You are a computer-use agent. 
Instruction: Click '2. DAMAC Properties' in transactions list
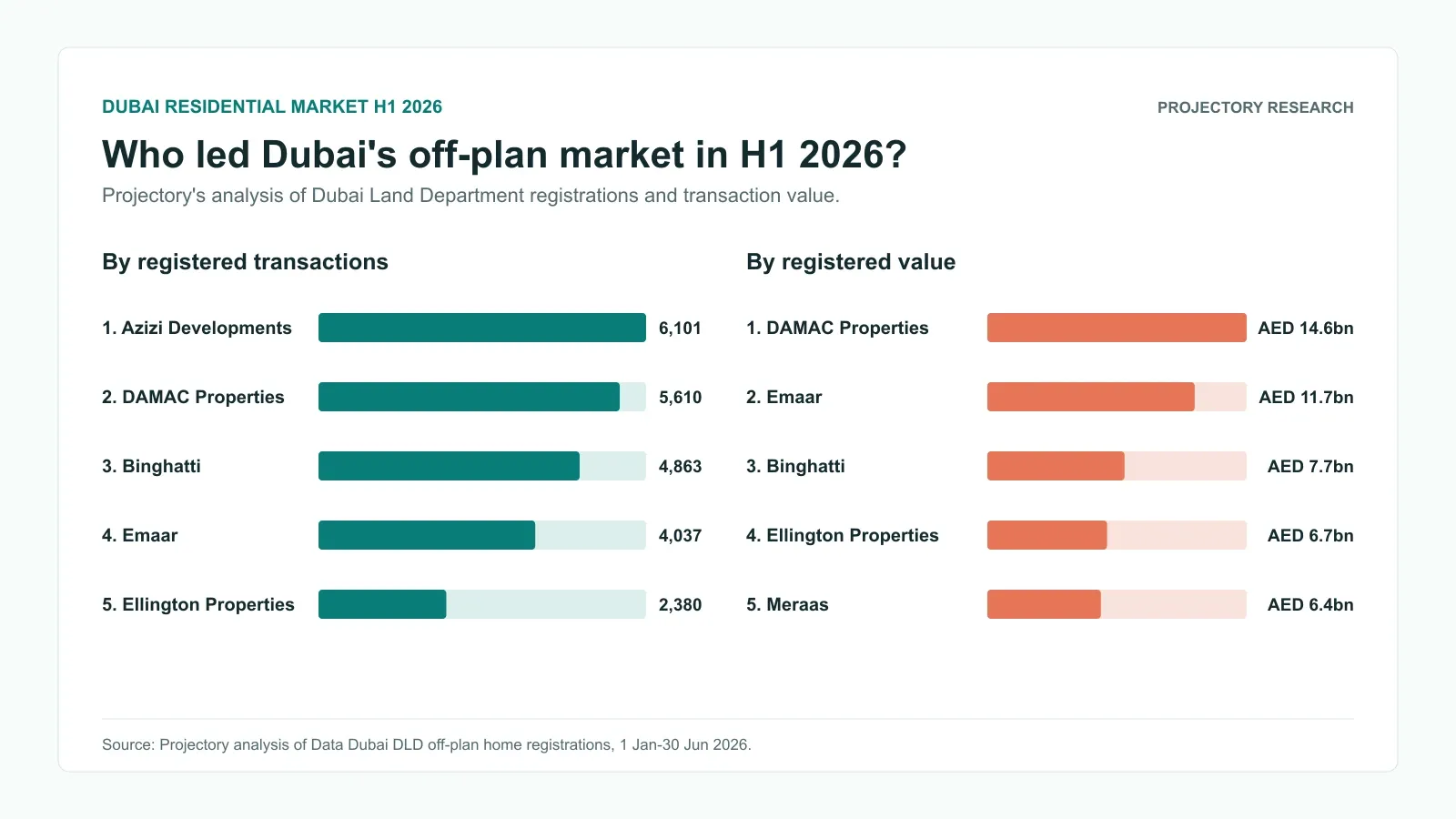pos(193,397)
